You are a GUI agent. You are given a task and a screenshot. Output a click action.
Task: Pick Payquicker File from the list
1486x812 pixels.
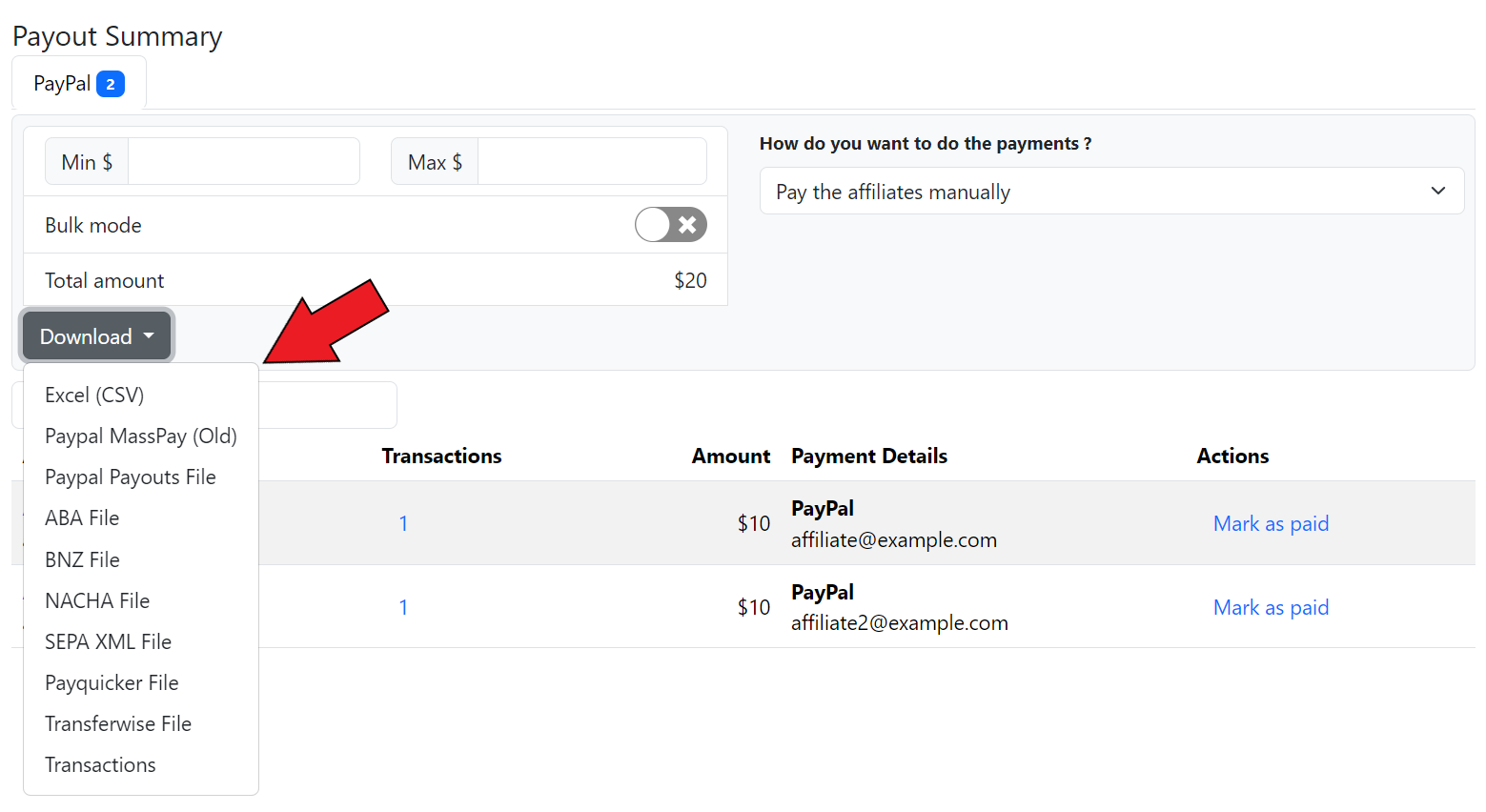coord(112,682)
